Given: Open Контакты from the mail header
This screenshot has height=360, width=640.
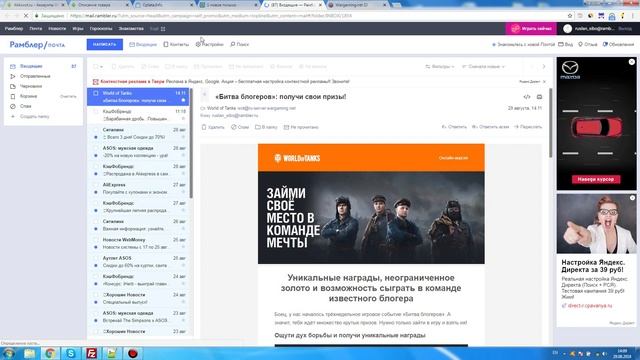Looking at the screenshot, I should [176, 44].
